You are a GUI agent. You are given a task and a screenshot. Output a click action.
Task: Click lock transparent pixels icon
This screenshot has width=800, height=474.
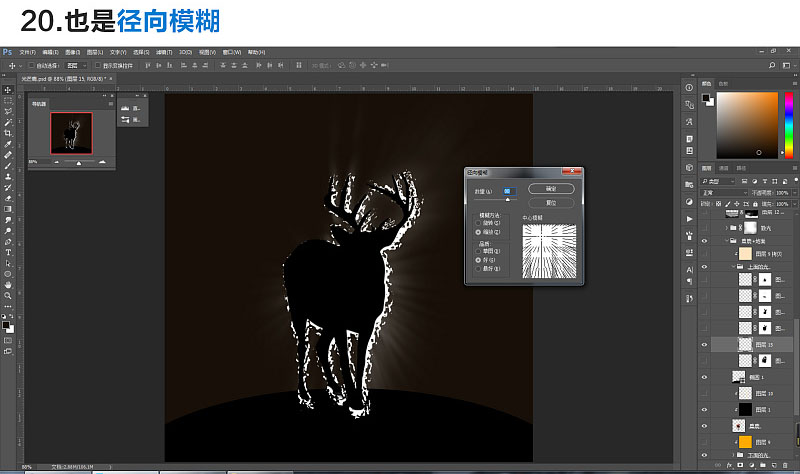click(x=719, y=204)
